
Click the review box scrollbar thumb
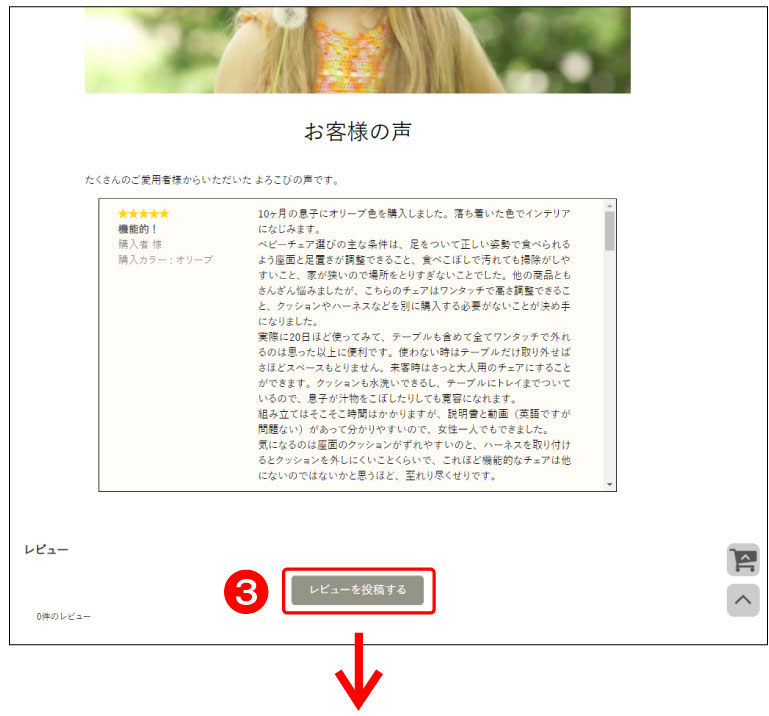tap(609, 230)
